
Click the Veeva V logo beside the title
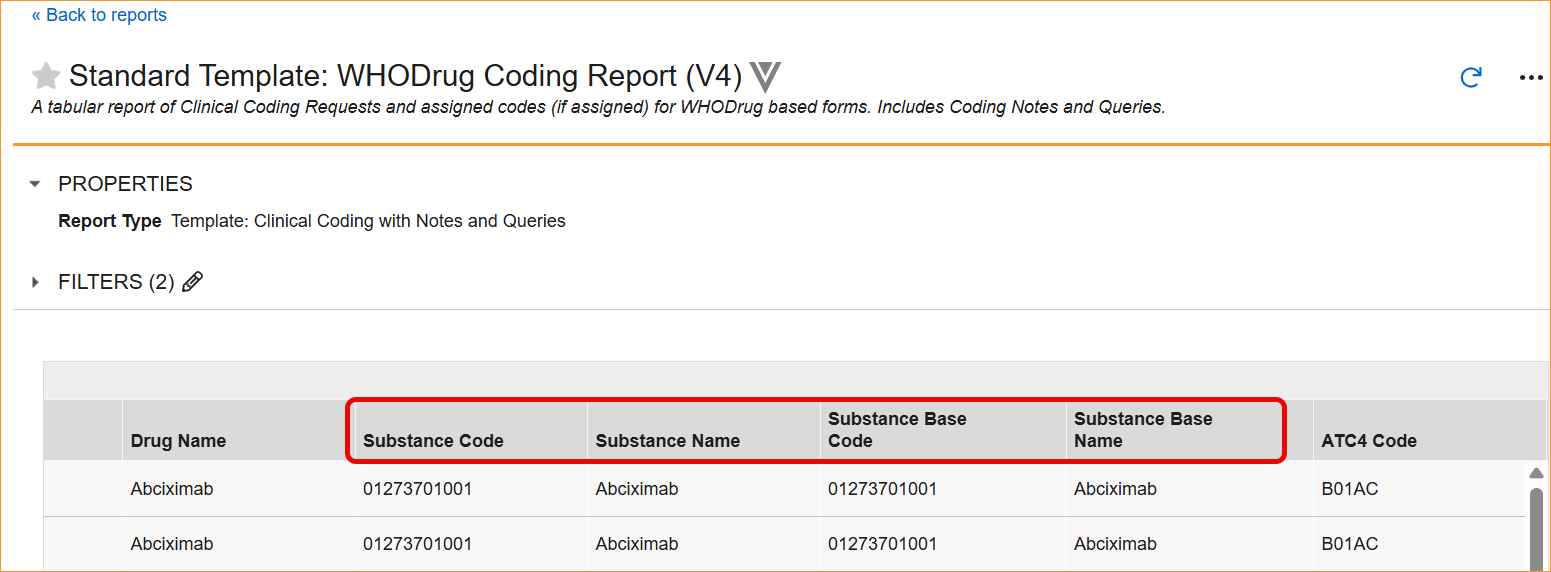coord(765,77)
